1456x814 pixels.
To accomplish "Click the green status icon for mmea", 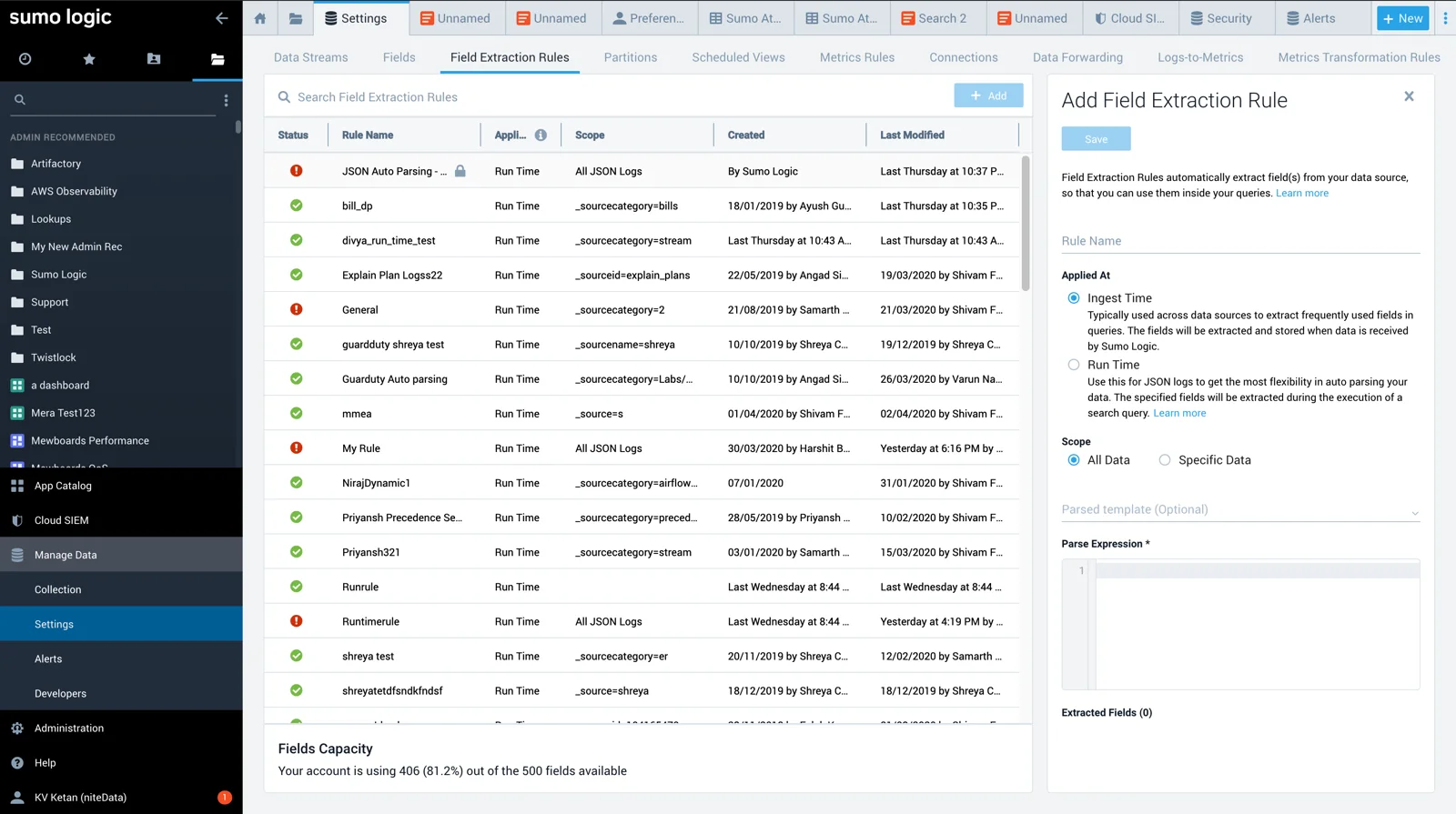I will click(296, 413).
